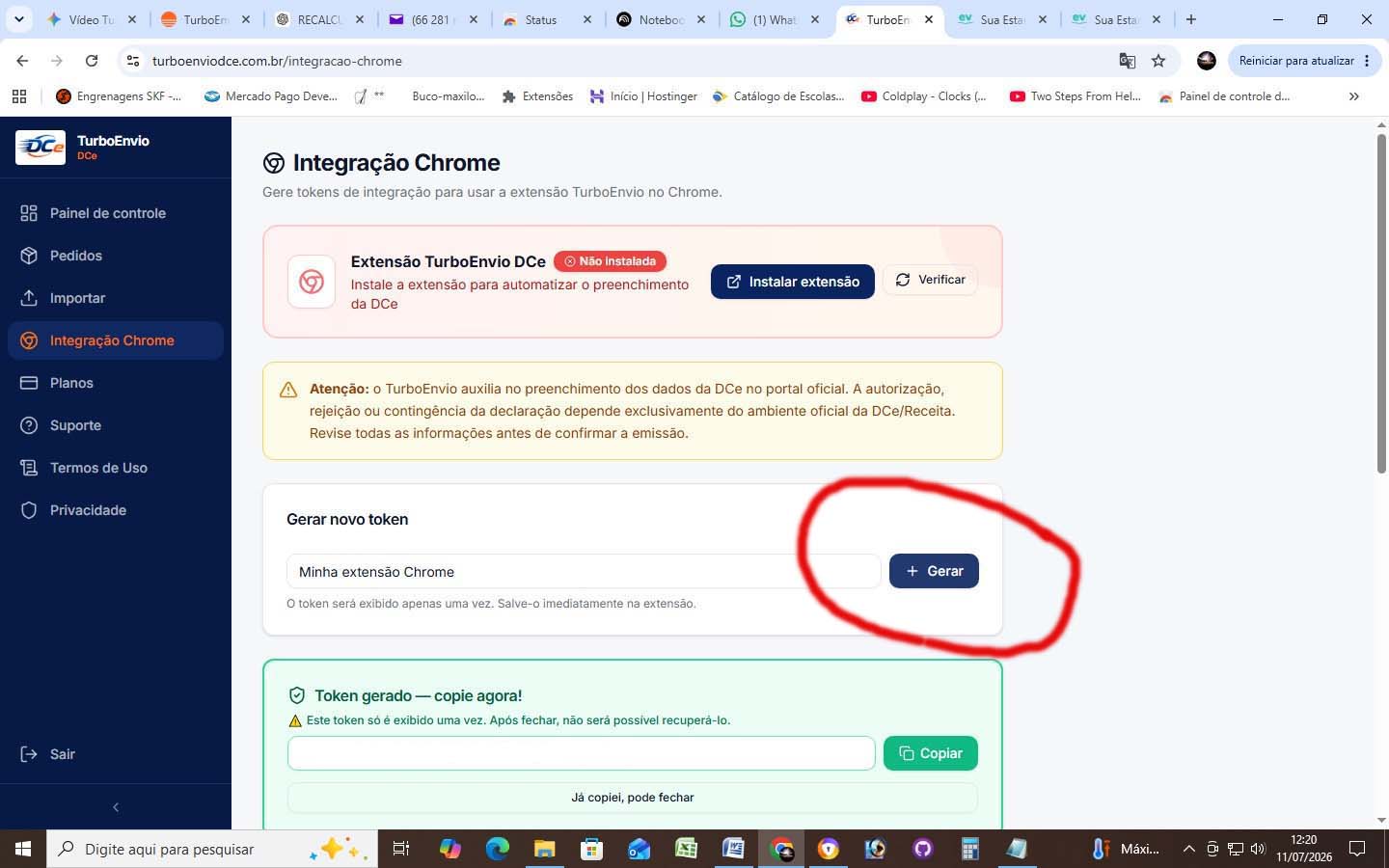
Task: Close the Status tab
Action: click(586, 19)
